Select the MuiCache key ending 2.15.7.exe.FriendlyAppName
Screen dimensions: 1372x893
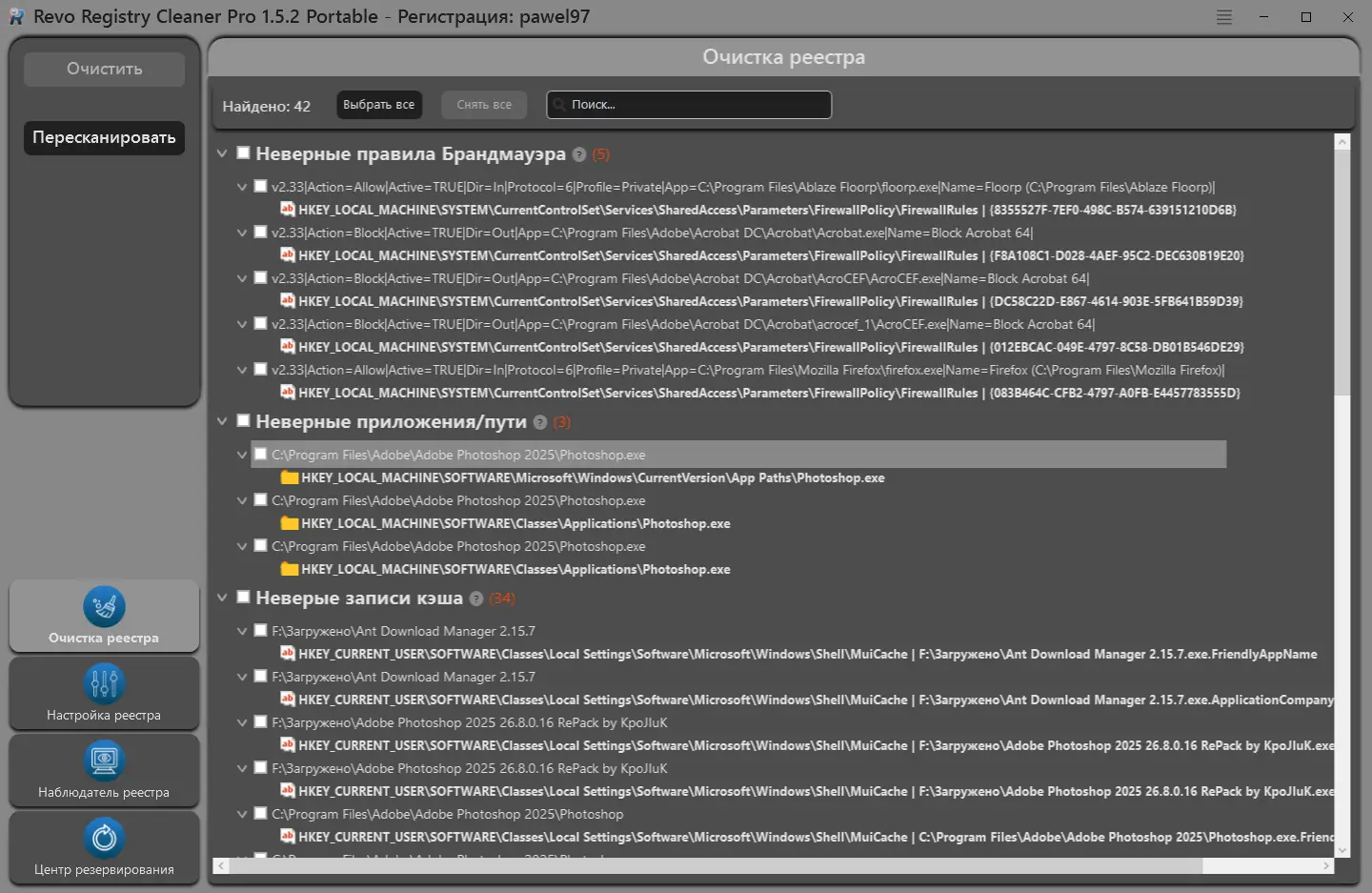coord(808,654)
